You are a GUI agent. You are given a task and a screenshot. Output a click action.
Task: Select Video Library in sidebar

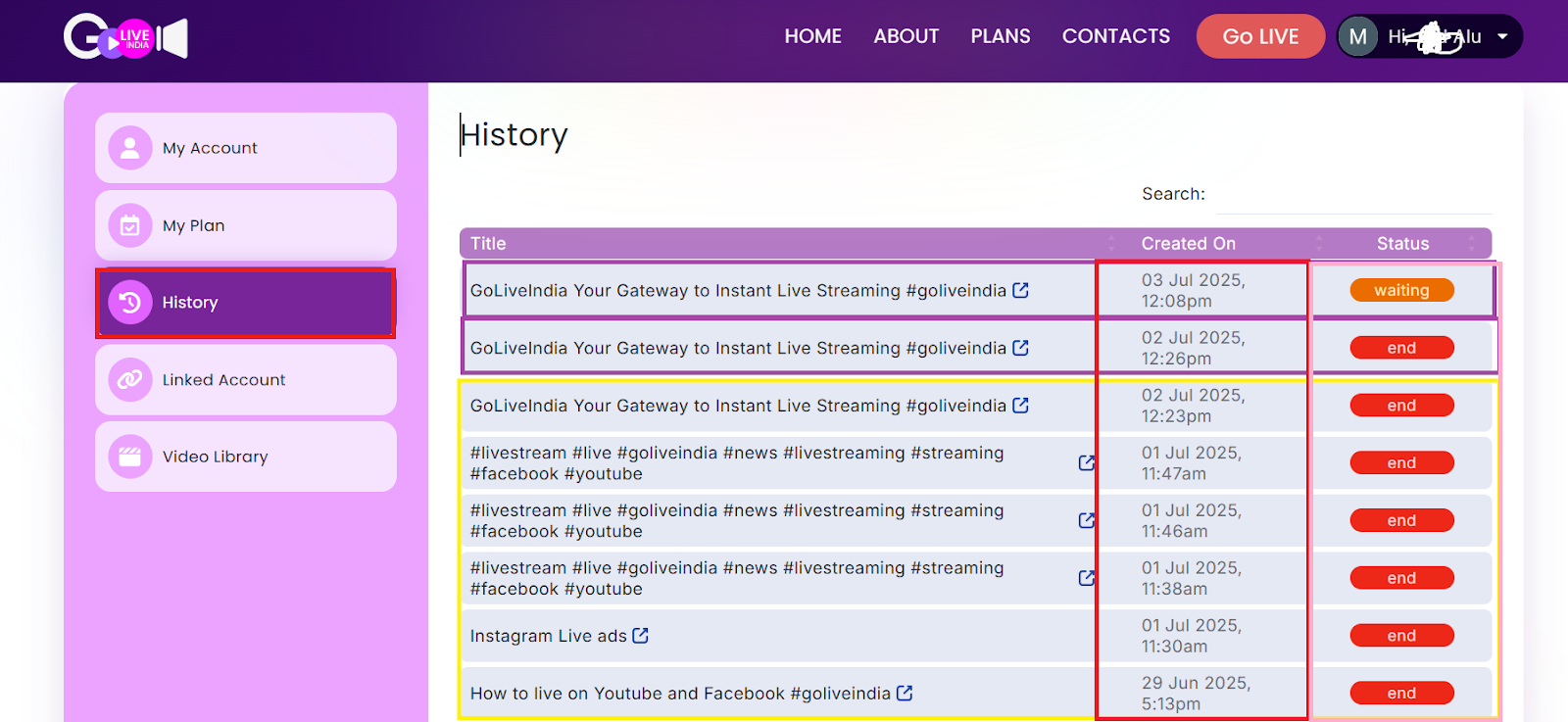point(246,457)
